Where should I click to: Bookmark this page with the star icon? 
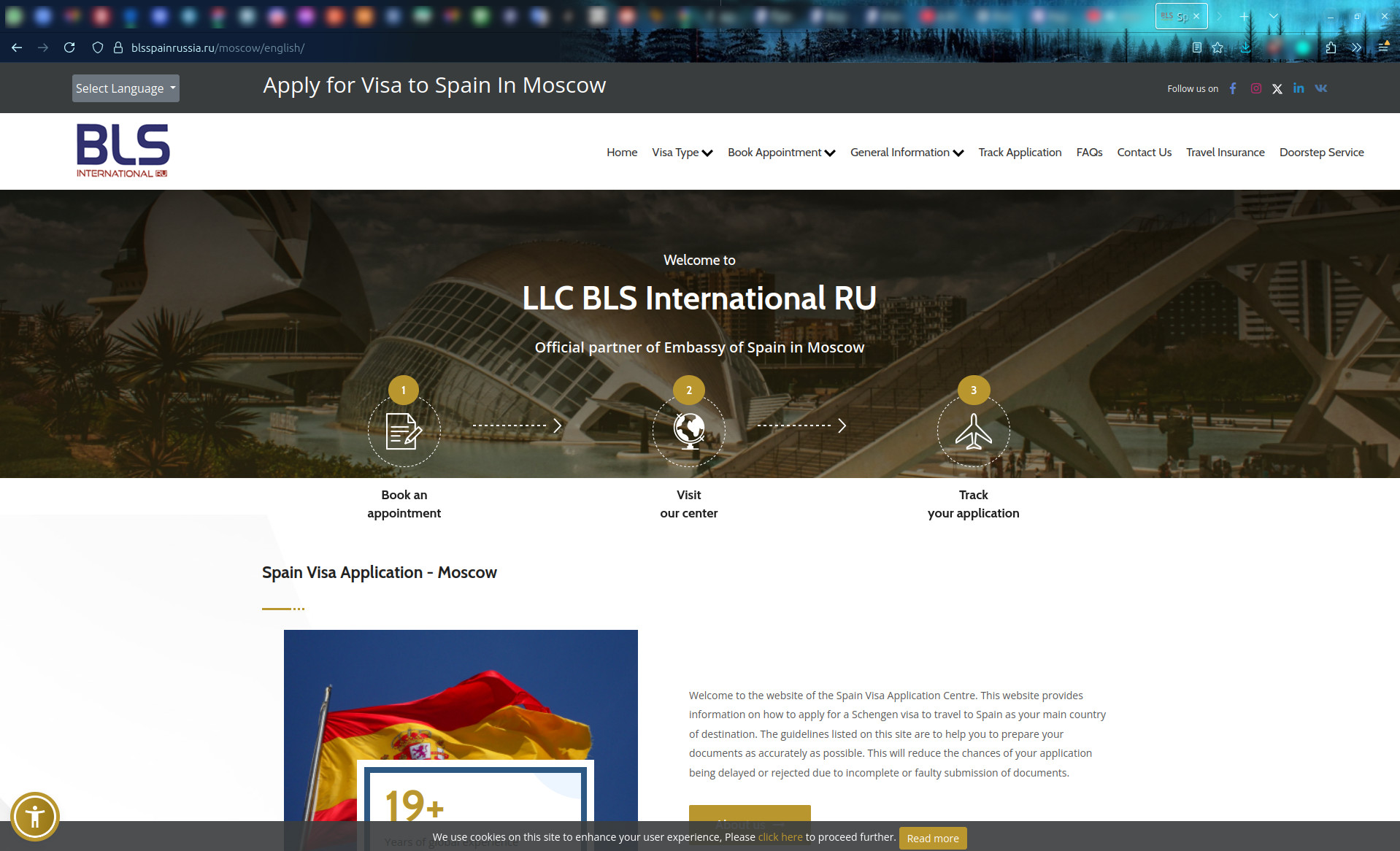[x=1217, y=47]
